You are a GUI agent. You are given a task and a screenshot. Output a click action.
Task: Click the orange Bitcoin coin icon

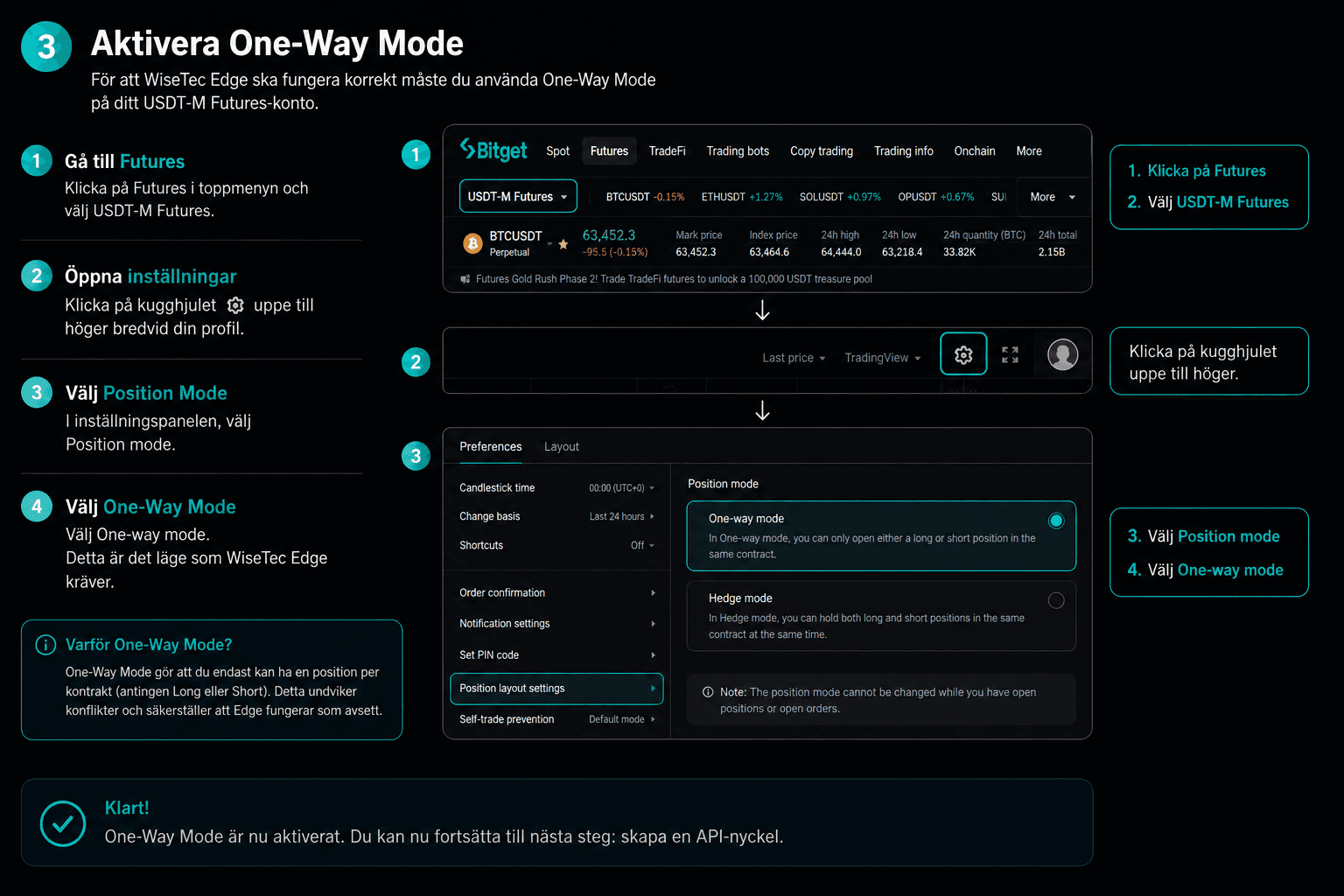point(472,243)
